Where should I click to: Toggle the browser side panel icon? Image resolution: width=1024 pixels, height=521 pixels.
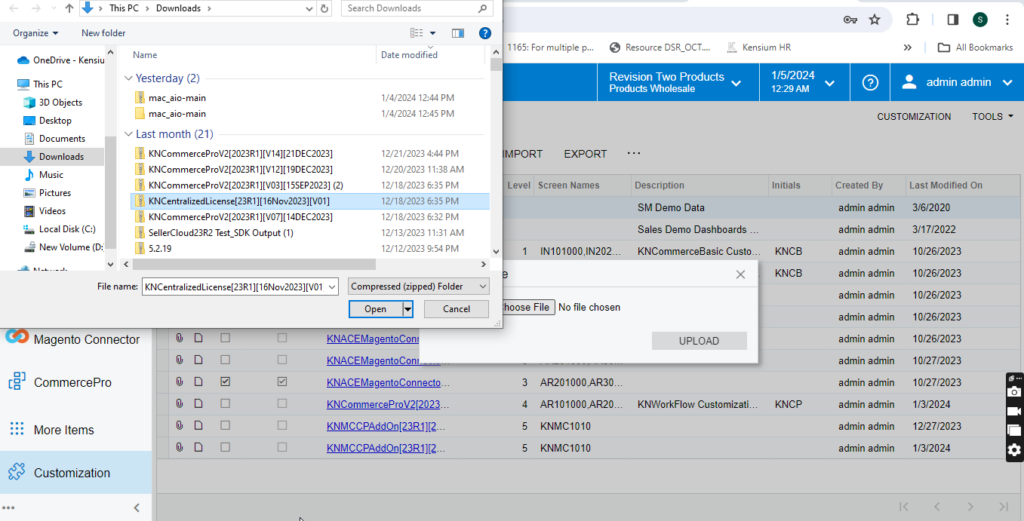pyautogui.click(x=952, y=20)
